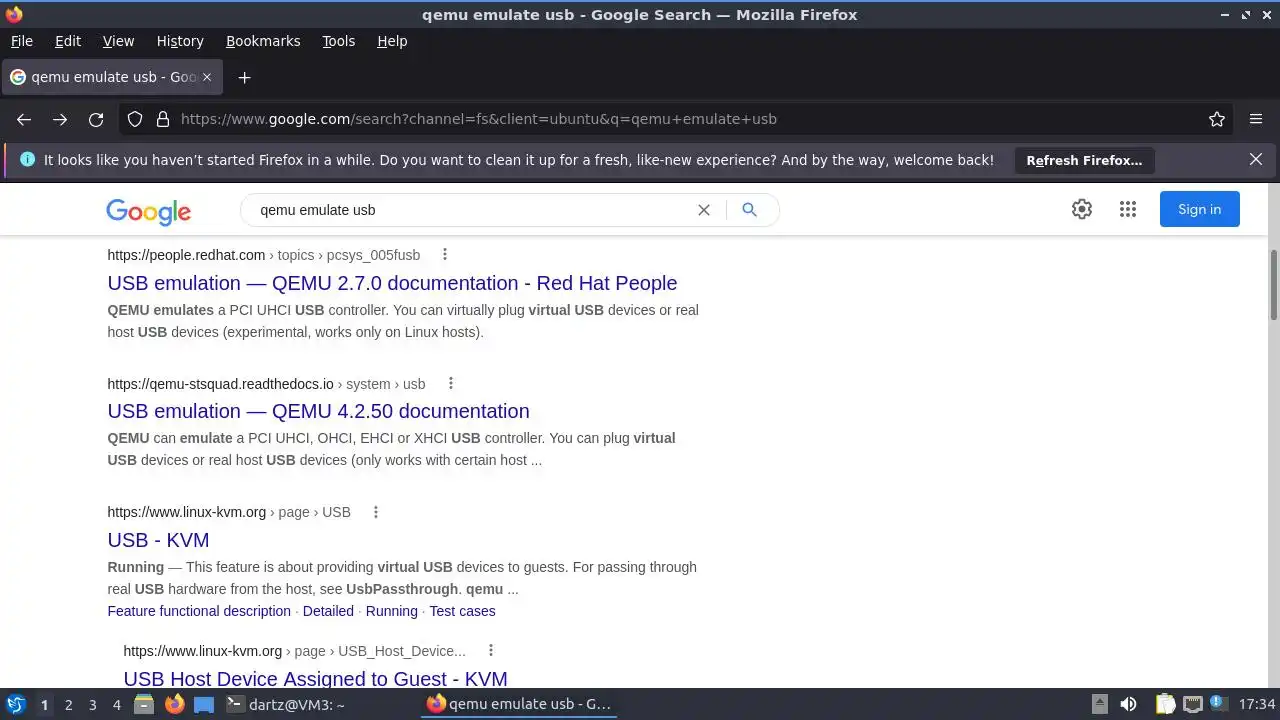Viewport: 1280px width, 720px height.
Task: Open 'USB emulation — QEMU 4.2.50 documentation' link
Action: pos(318,411)
